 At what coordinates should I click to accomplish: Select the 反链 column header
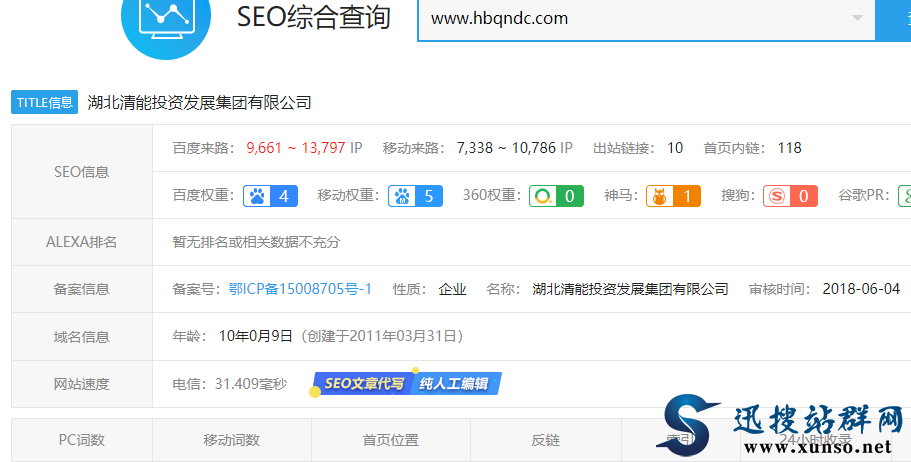[x=546, y=440]
